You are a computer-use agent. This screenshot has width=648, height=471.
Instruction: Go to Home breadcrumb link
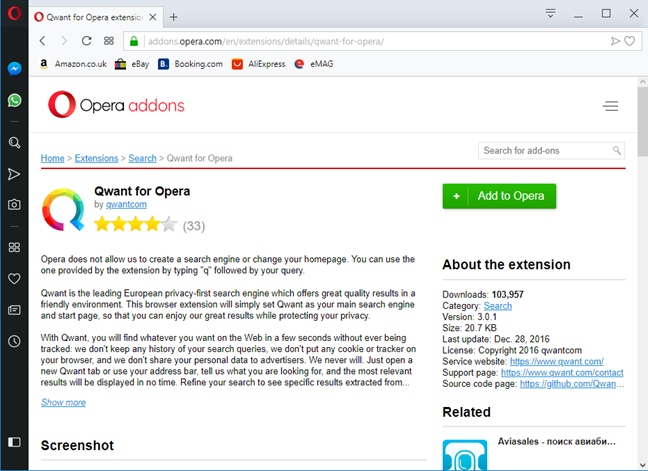52,158
